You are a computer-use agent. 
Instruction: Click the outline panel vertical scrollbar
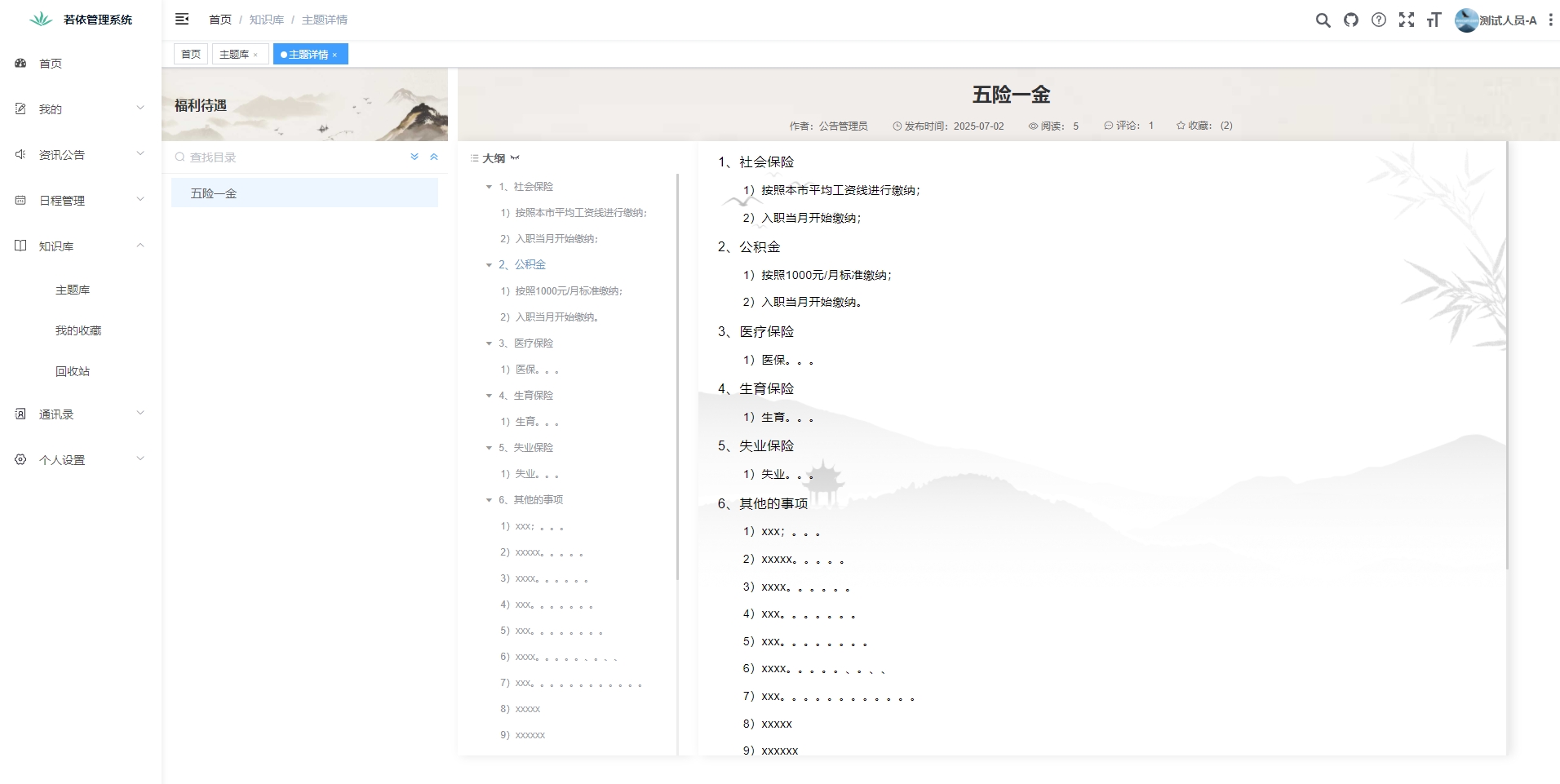click(x=677, y=377)
